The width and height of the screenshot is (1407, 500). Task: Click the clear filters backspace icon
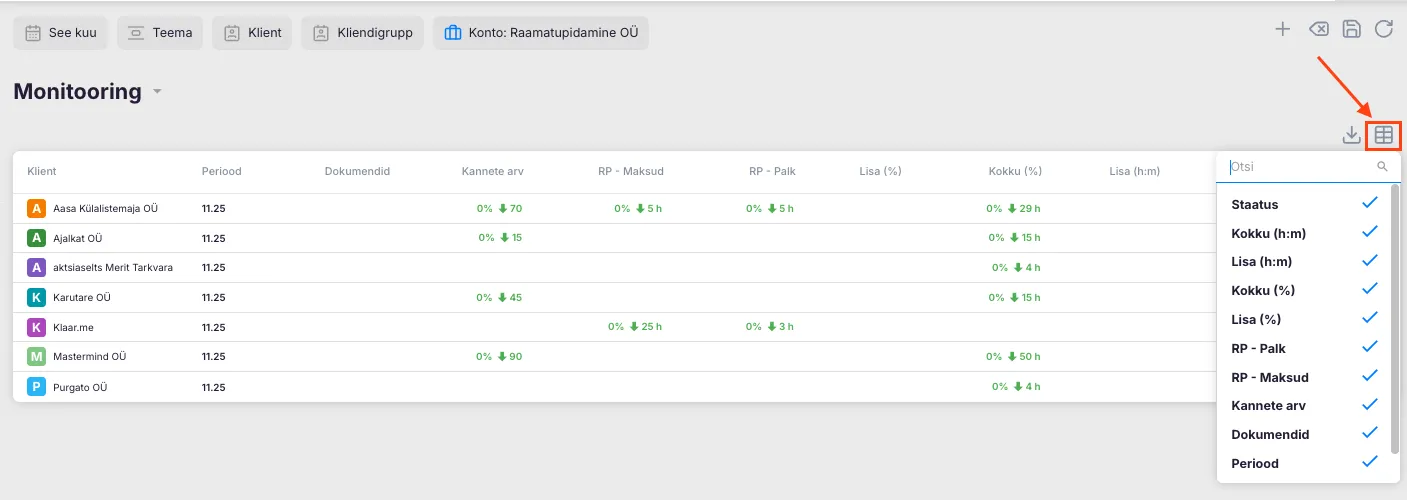point(1318,29)
